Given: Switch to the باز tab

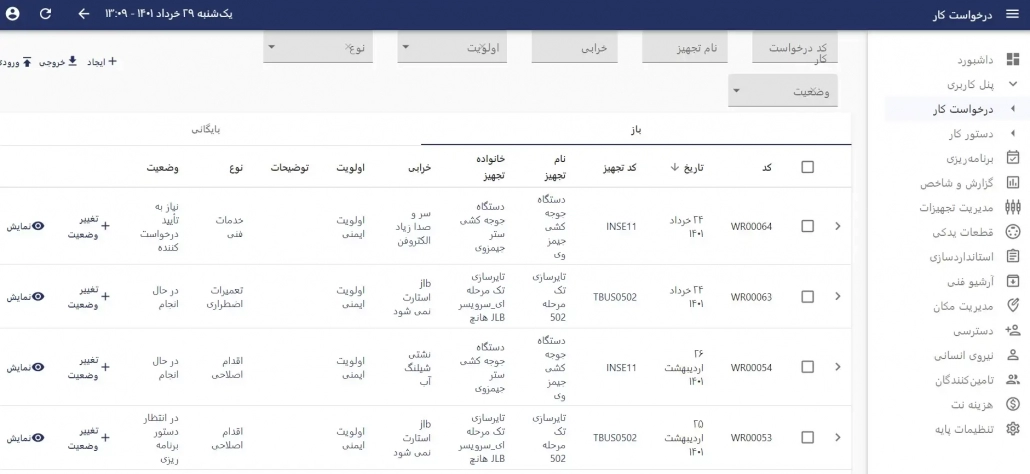Looking at the screenshot, I should [636, 129].
